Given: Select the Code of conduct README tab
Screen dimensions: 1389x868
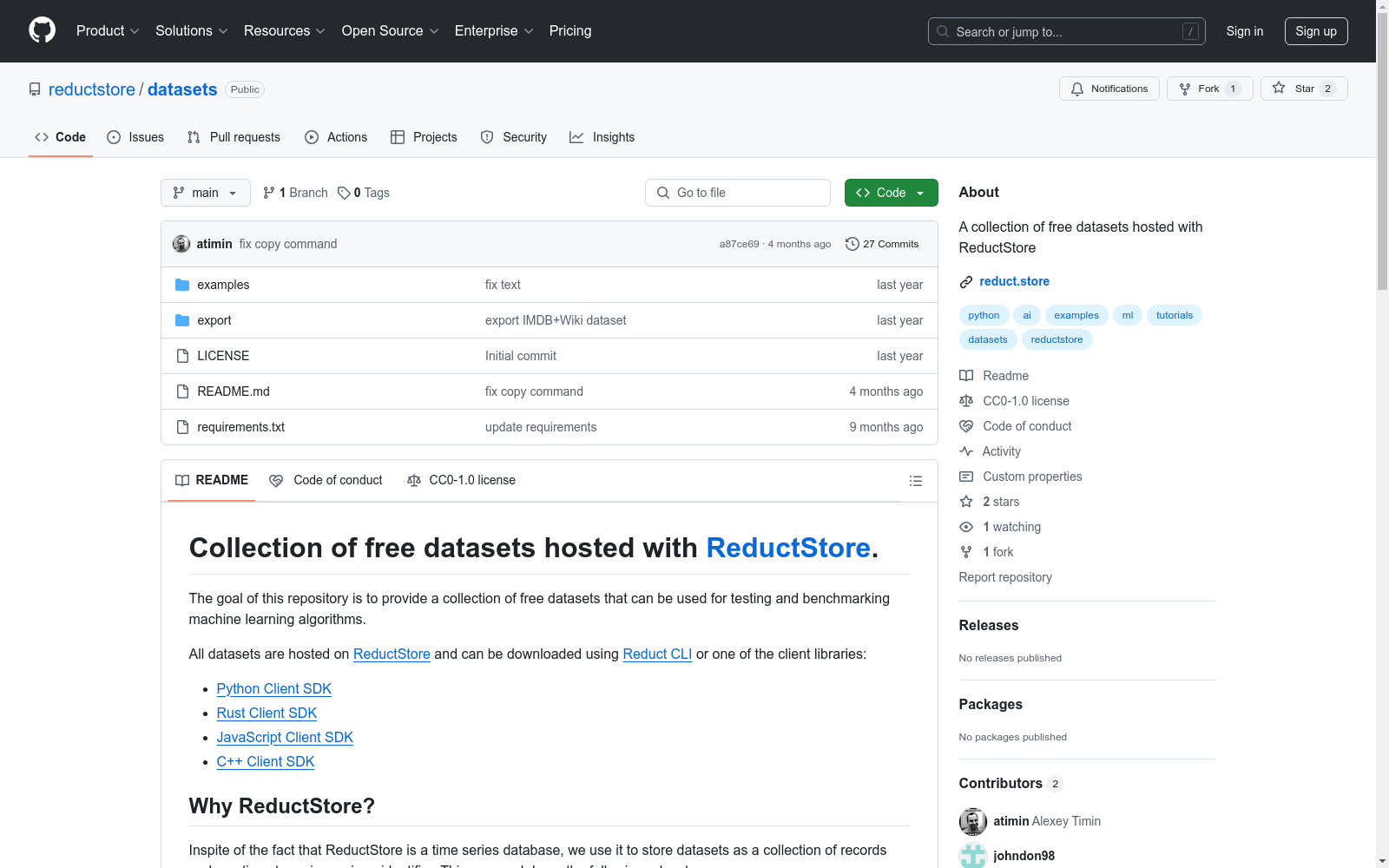Looking at the screenshot, I should (326, 480).
